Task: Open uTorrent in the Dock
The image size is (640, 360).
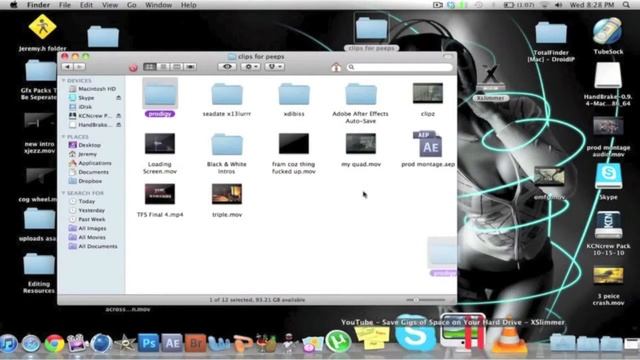Action: coord(338,341)
